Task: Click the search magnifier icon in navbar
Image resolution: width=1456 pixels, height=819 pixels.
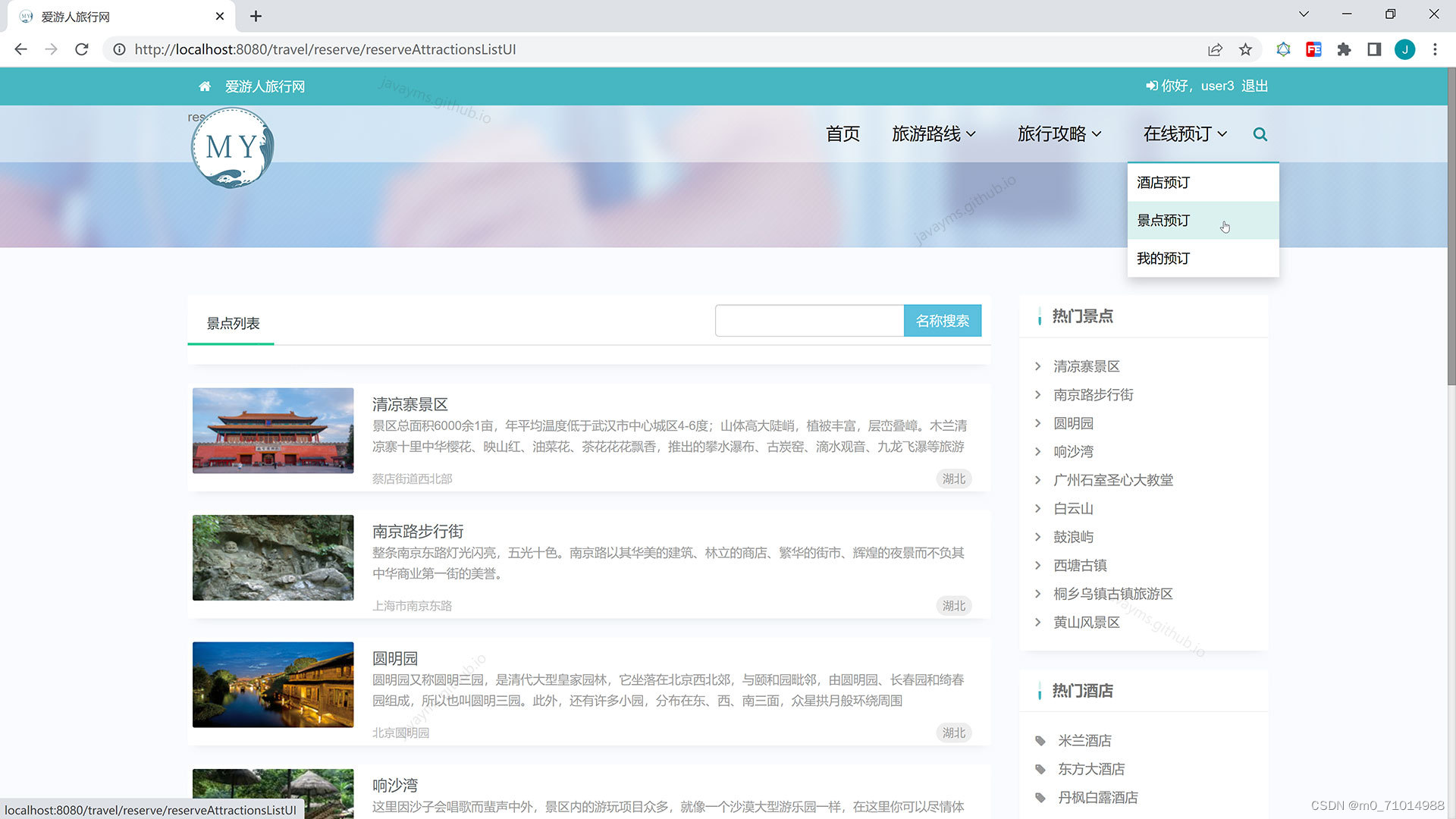Action: point(1260,134)
